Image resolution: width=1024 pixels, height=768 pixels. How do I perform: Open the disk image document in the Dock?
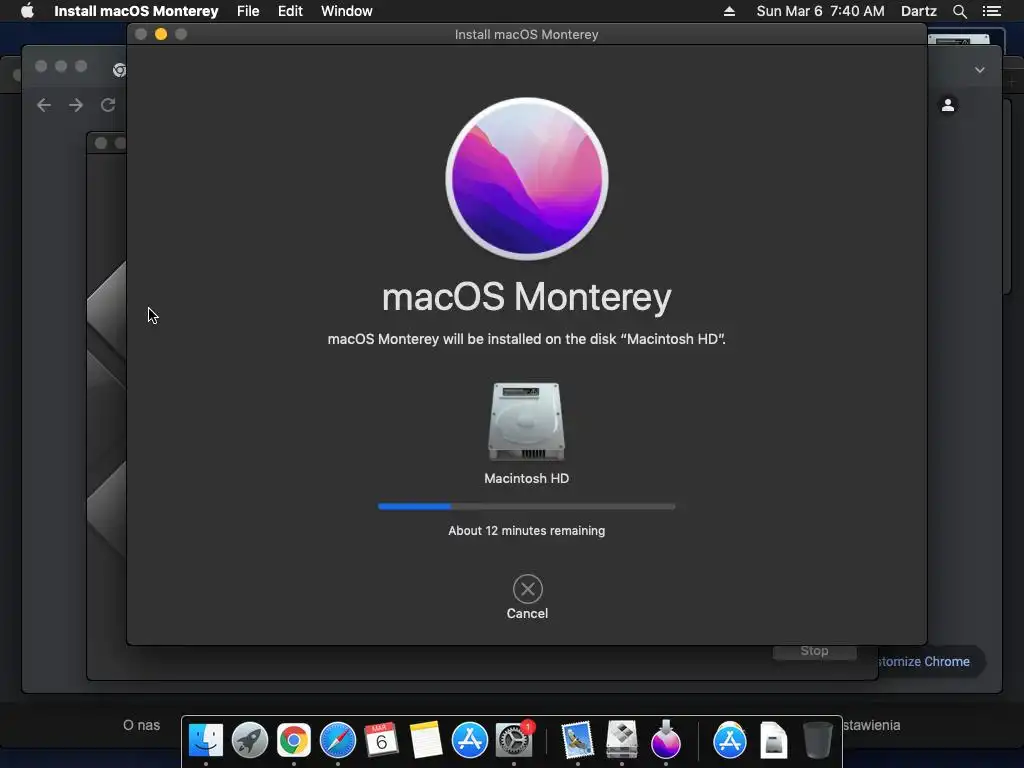pos(773,740)
